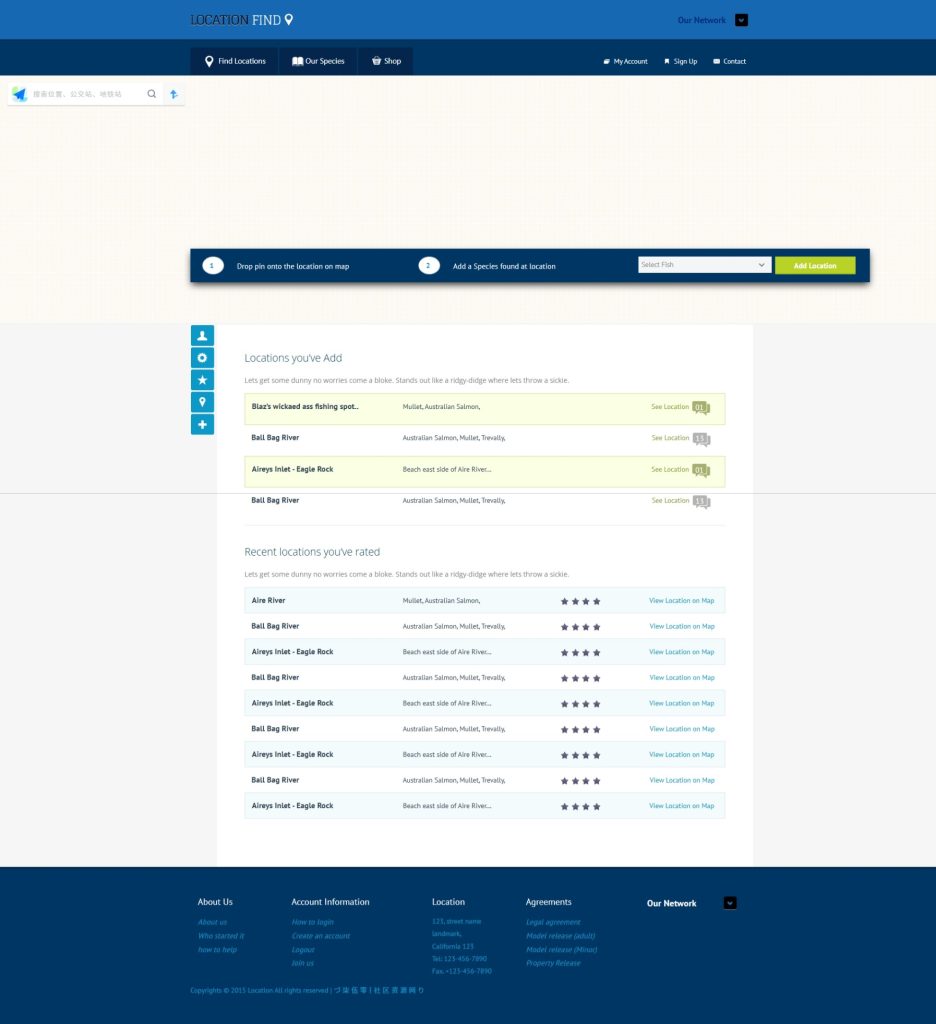Expand Our Network dropdown in footer

click(730, 903)
